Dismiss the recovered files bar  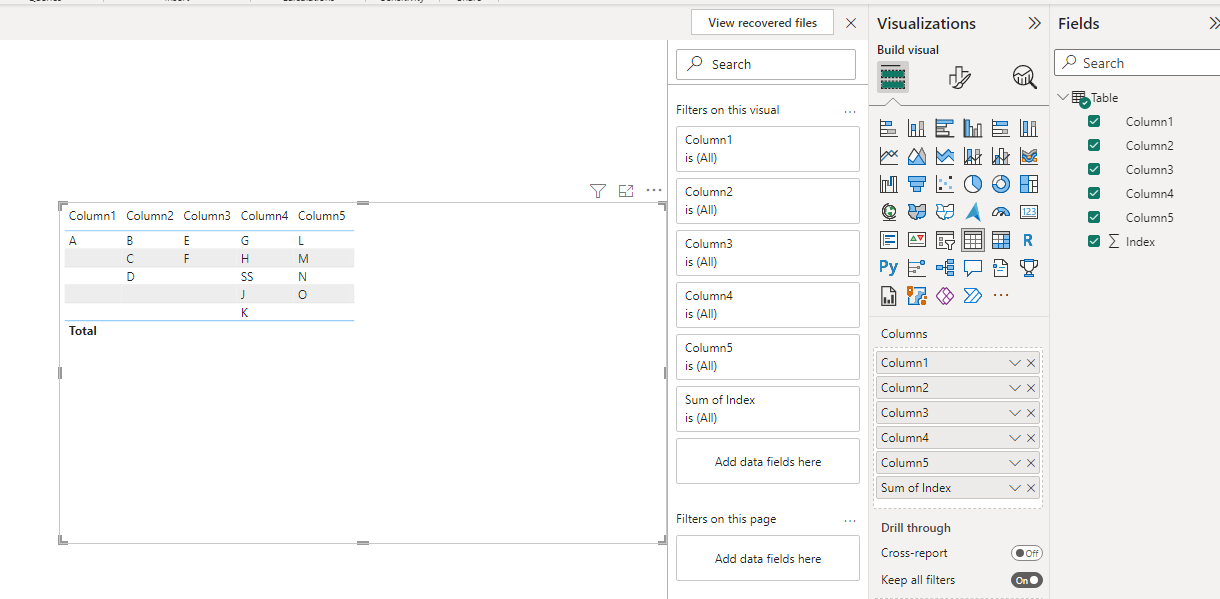tap(851, 23)
